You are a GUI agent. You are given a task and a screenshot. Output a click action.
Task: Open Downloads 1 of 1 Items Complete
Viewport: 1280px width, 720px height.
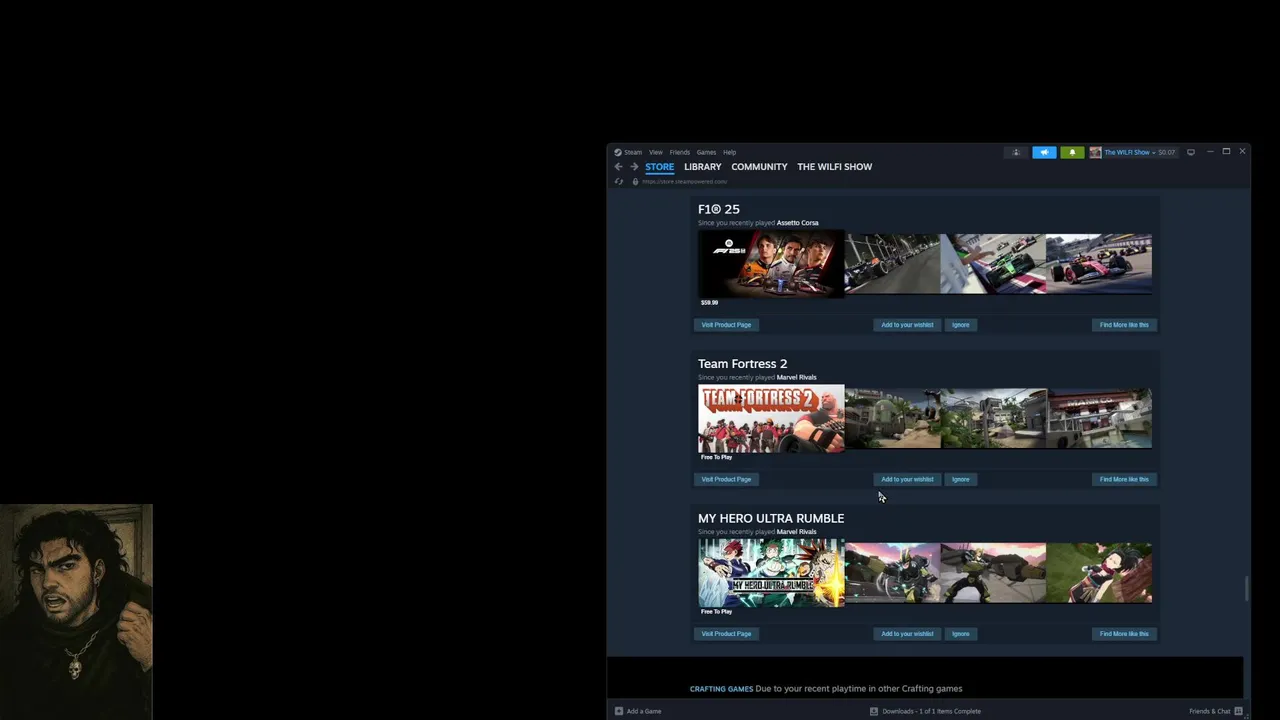tap(931, 711)
